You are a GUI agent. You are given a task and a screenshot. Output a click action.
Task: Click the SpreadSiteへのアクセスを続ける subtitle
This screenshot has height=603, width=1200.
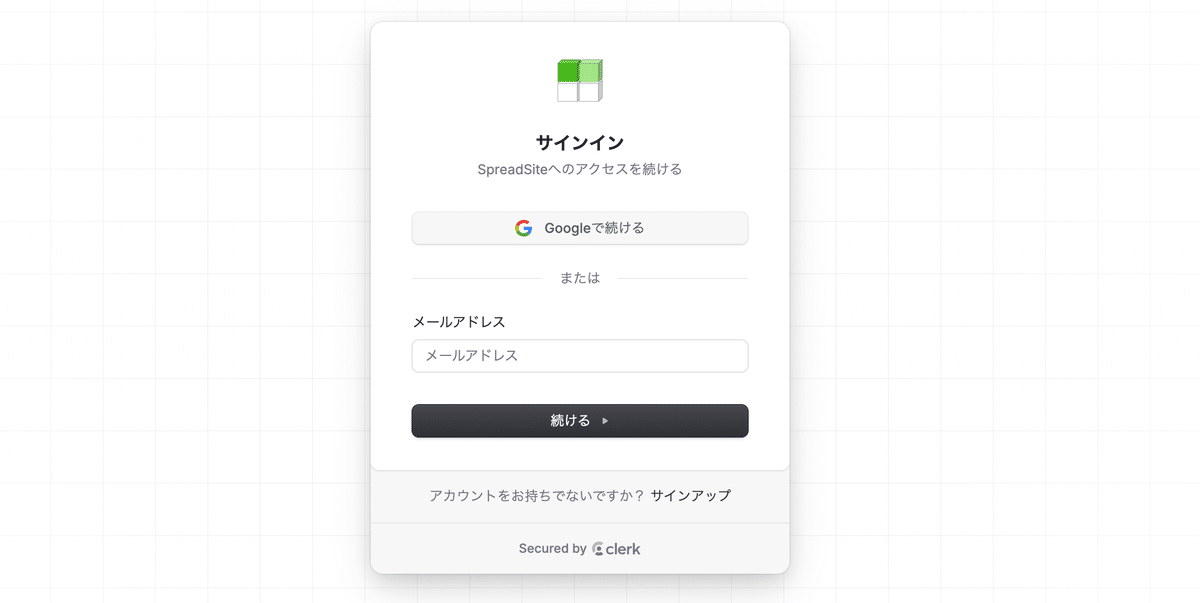point(580,169)
